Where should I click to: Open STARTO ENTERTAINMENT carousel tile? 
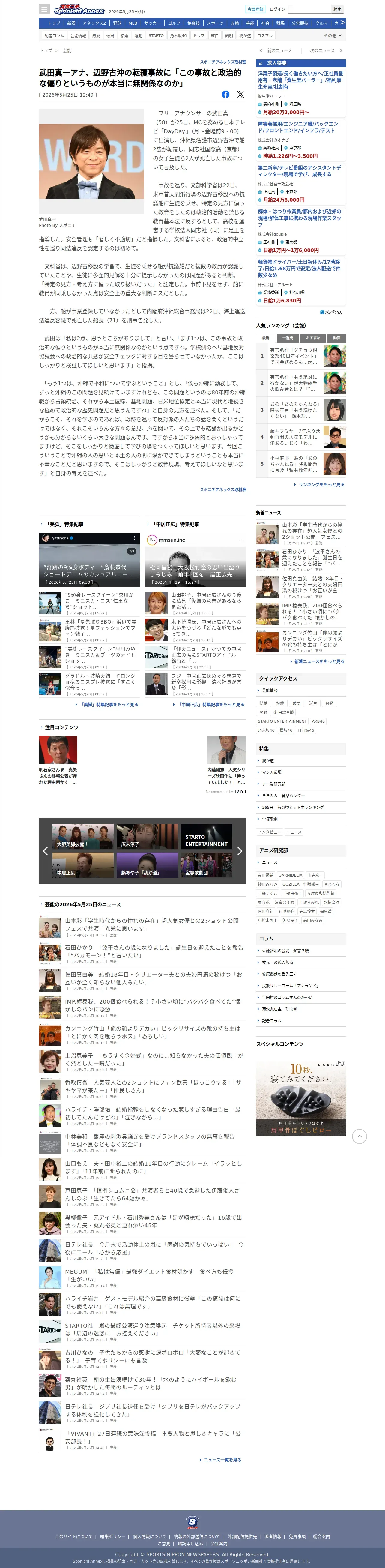(207, 837)
